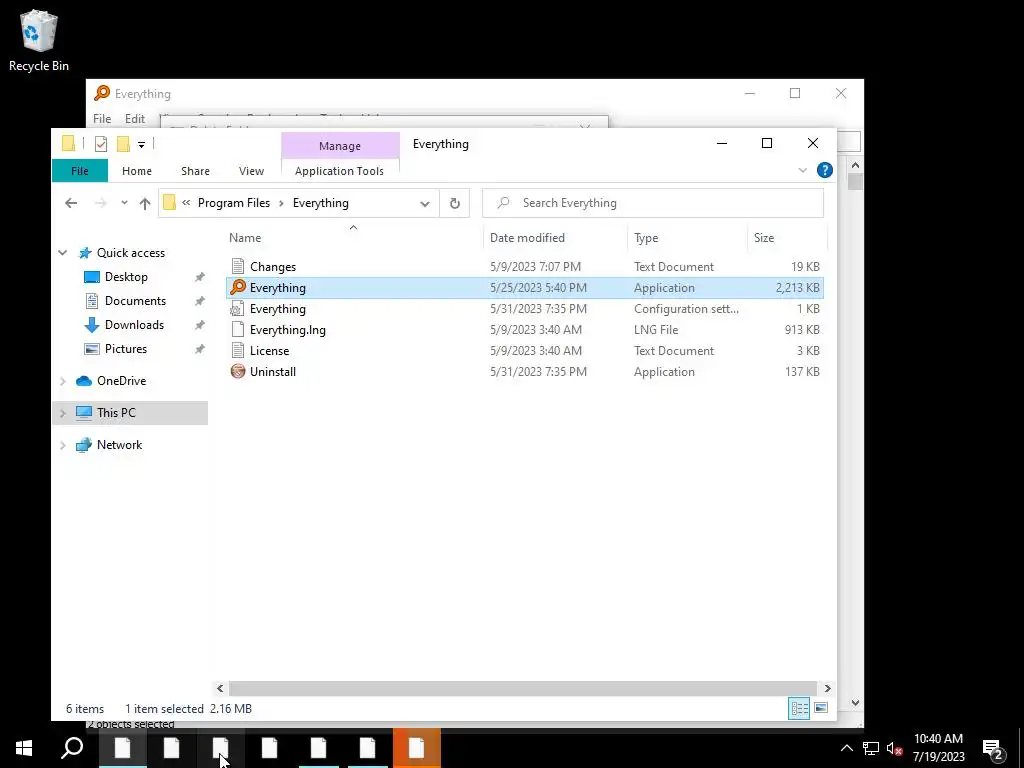The height and width of the screenshot is (768, 1024).
Task: Click the Everything.lng file icon
Action: pos(238,330)
